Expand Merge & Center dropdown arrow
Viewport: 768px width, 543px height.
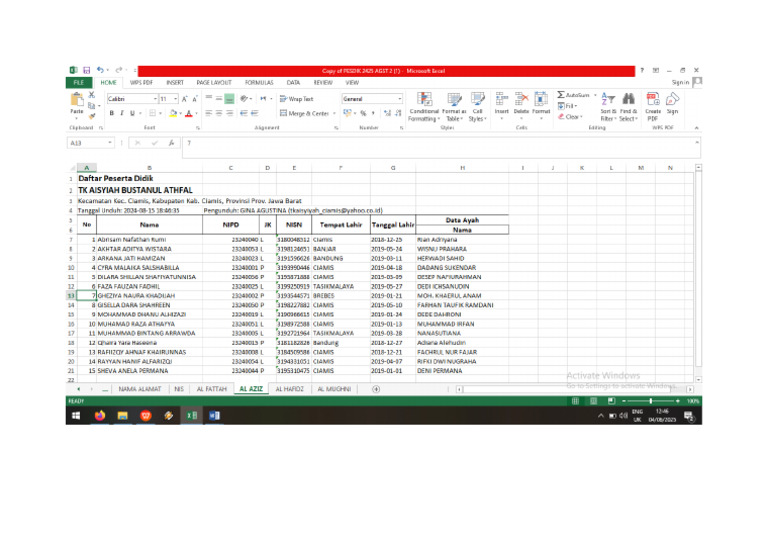[335, 114]
